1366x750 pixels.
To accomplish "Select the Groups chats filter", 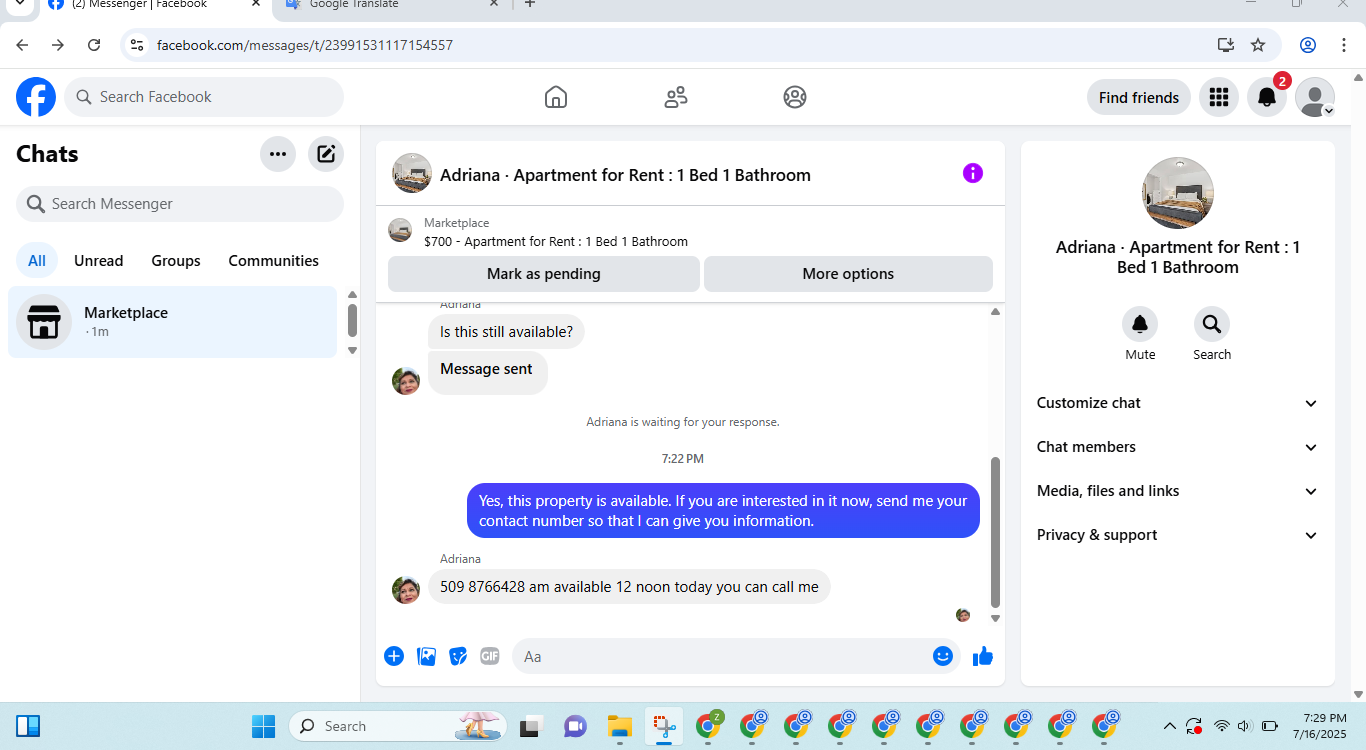I will click(x=176, y=261).
